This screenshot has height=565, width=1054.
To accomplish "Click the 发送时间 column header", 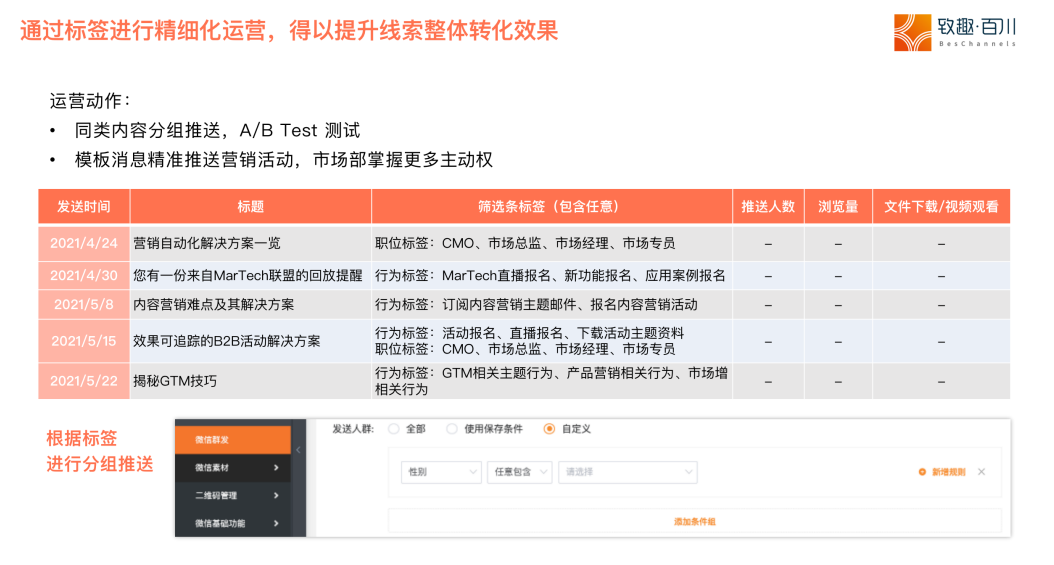I will [x=84, y=206].
